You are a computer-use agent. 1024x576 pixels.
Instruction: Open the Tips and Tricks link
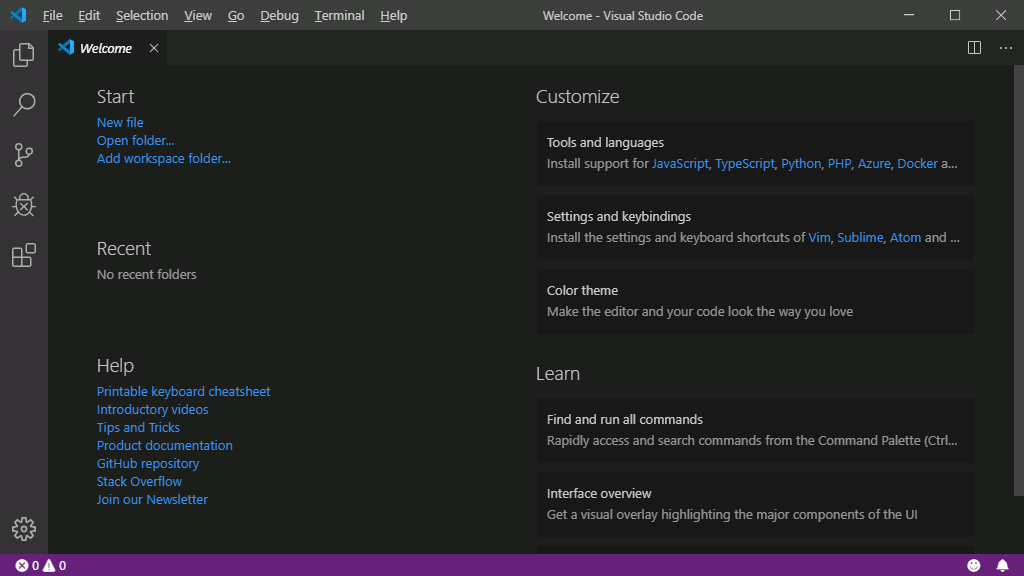coord(138,427)
